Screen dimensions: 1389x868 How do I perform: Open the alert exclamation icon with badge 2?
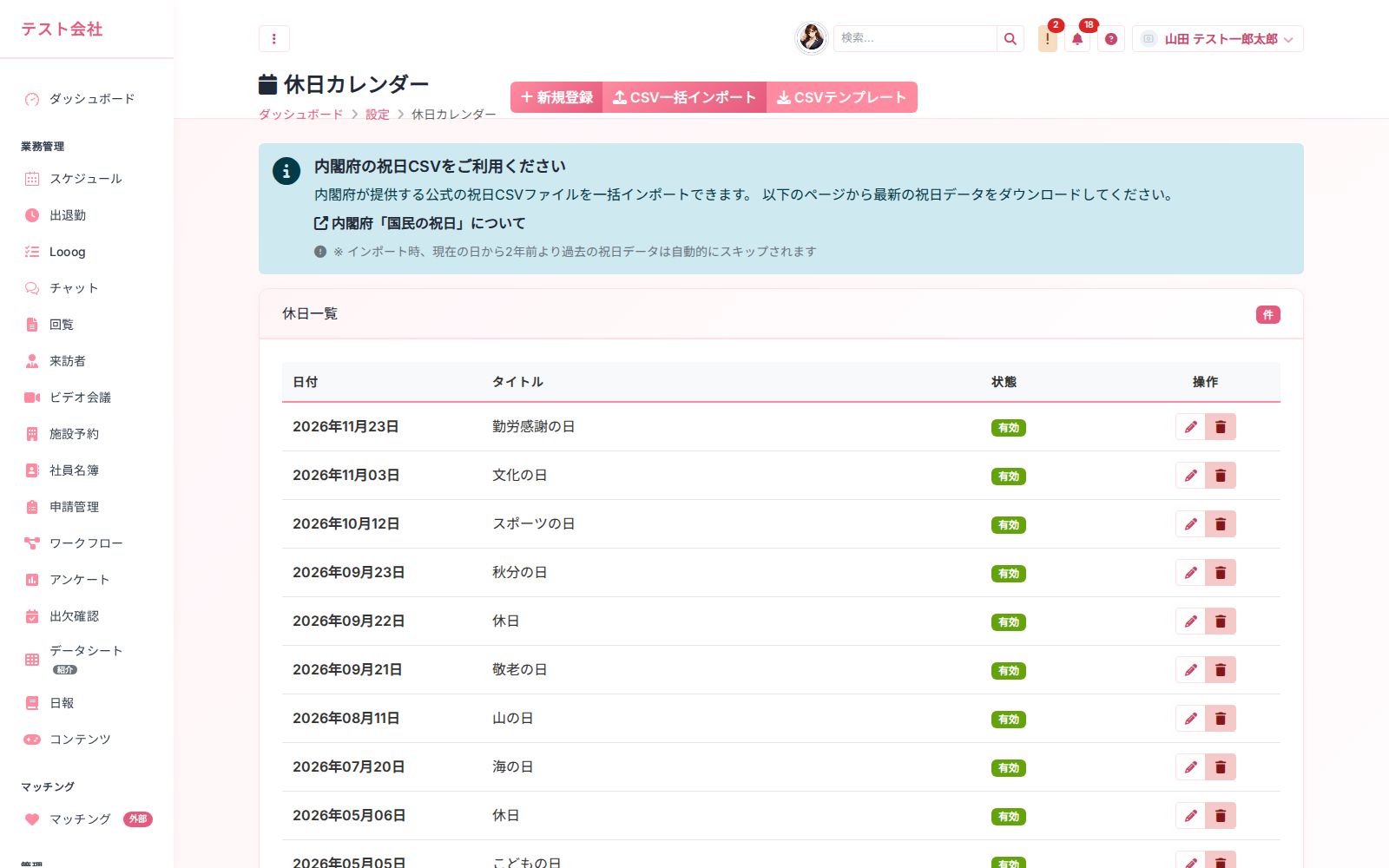point(1048,39)
